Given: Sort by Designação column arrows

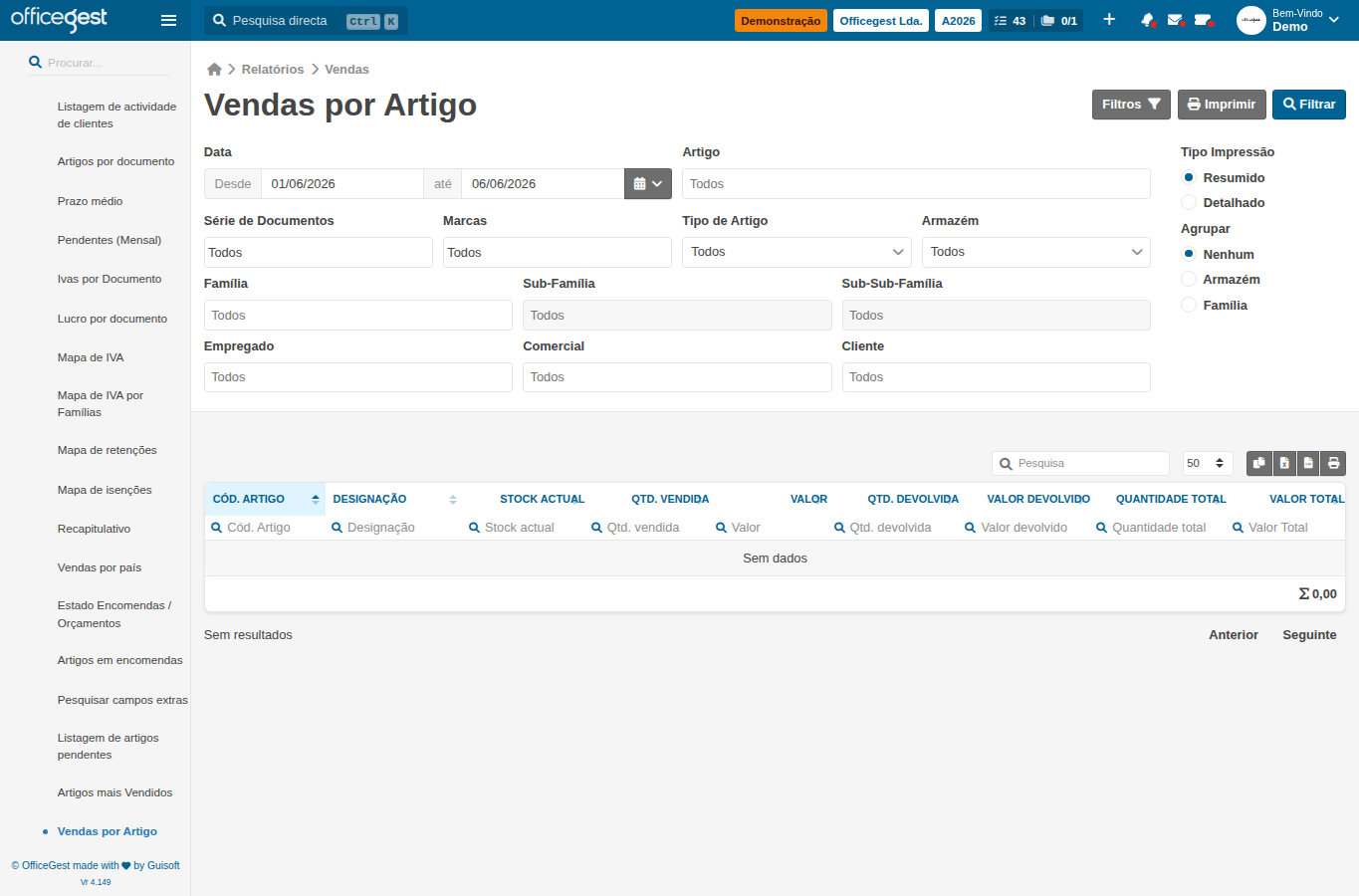Looking at the screenshot, I should pyautogui.click(x=453, y=499).
